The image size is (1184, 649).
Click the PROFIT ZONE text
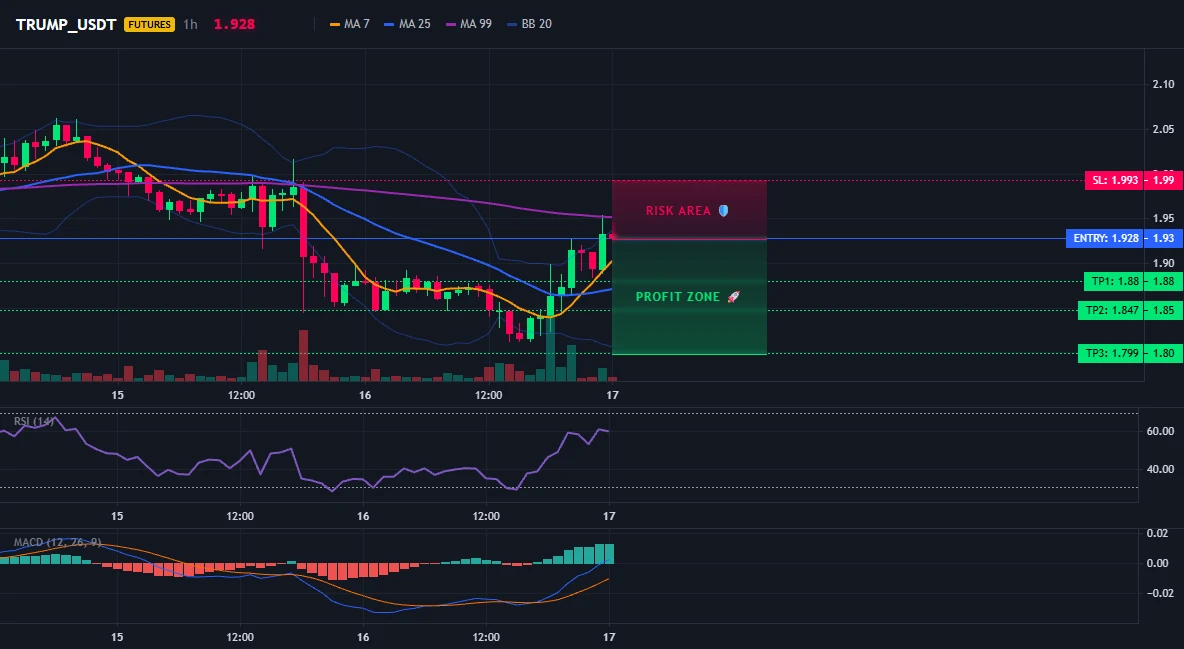678,297
